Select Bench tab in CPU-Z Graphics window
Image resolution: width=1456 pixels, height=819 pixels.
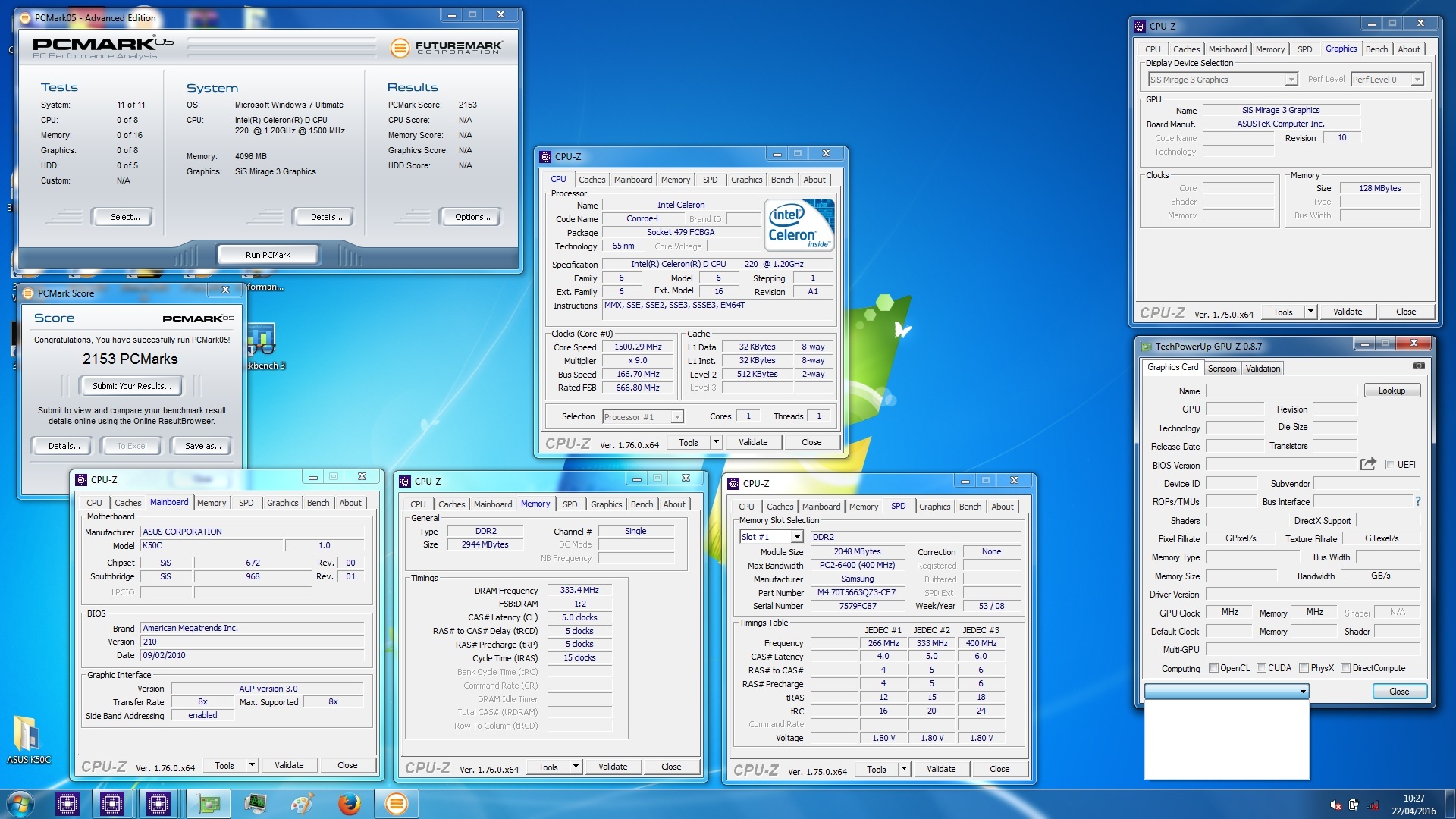[1376, 49]
